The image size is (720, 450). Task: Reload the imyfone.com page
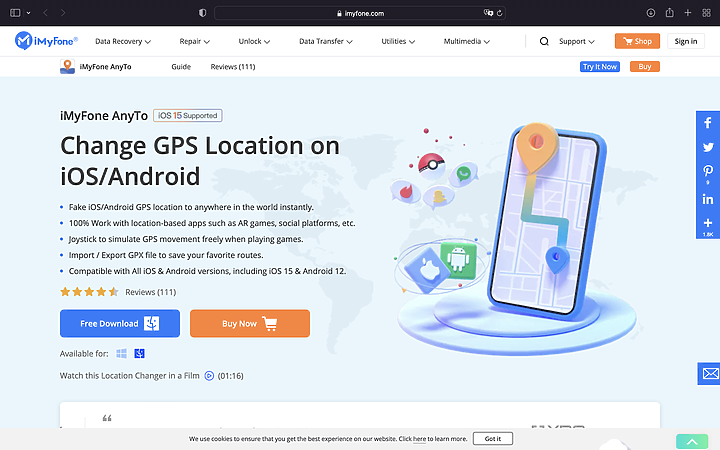click(500, 13)
